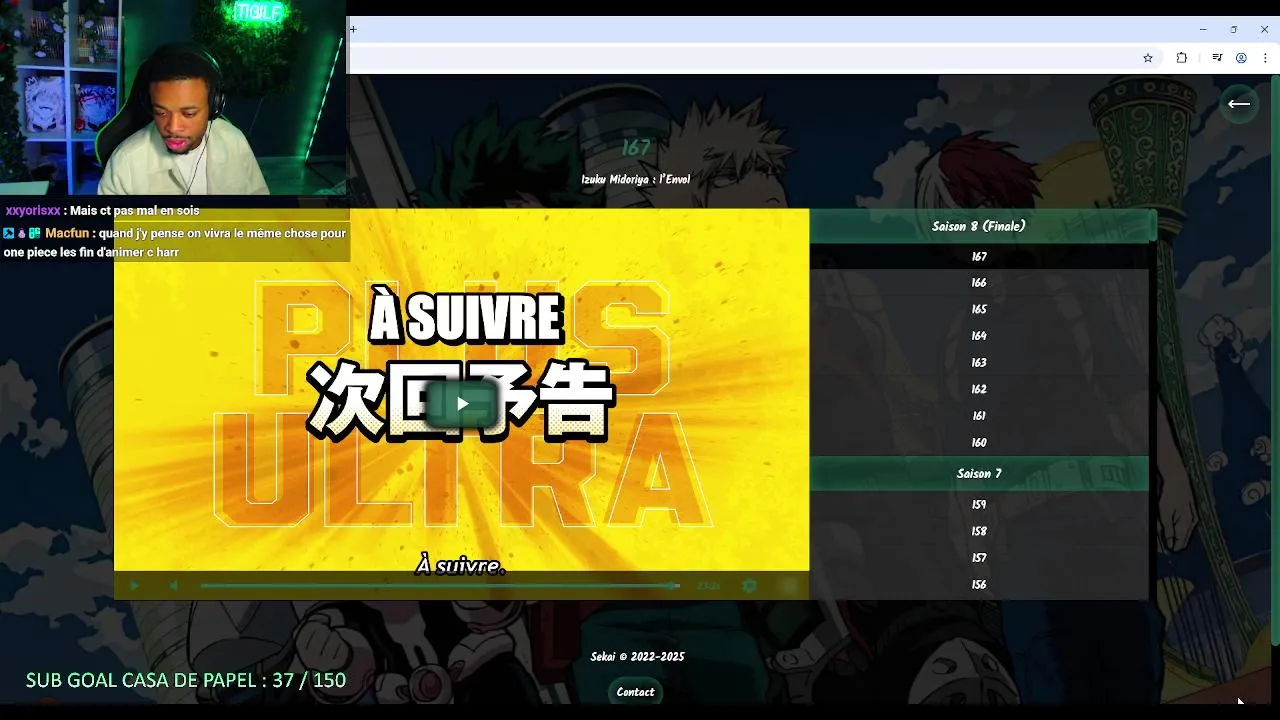
Task: Click the Contact button in footer
Action: pyautogui.click(x=635, y=692)
